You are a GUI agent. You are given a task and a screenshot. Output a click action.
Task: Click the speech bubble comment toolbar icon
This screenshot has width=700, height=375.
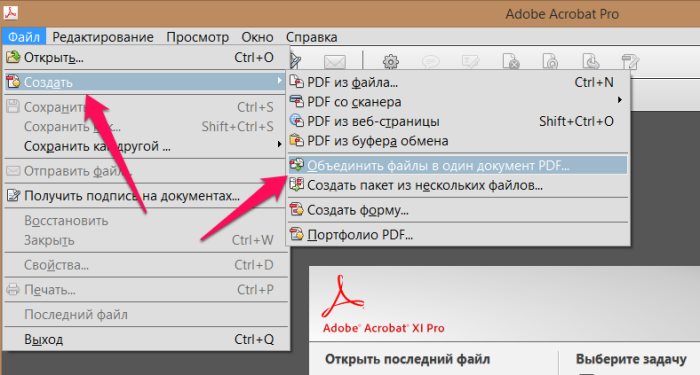click(430, 62)
